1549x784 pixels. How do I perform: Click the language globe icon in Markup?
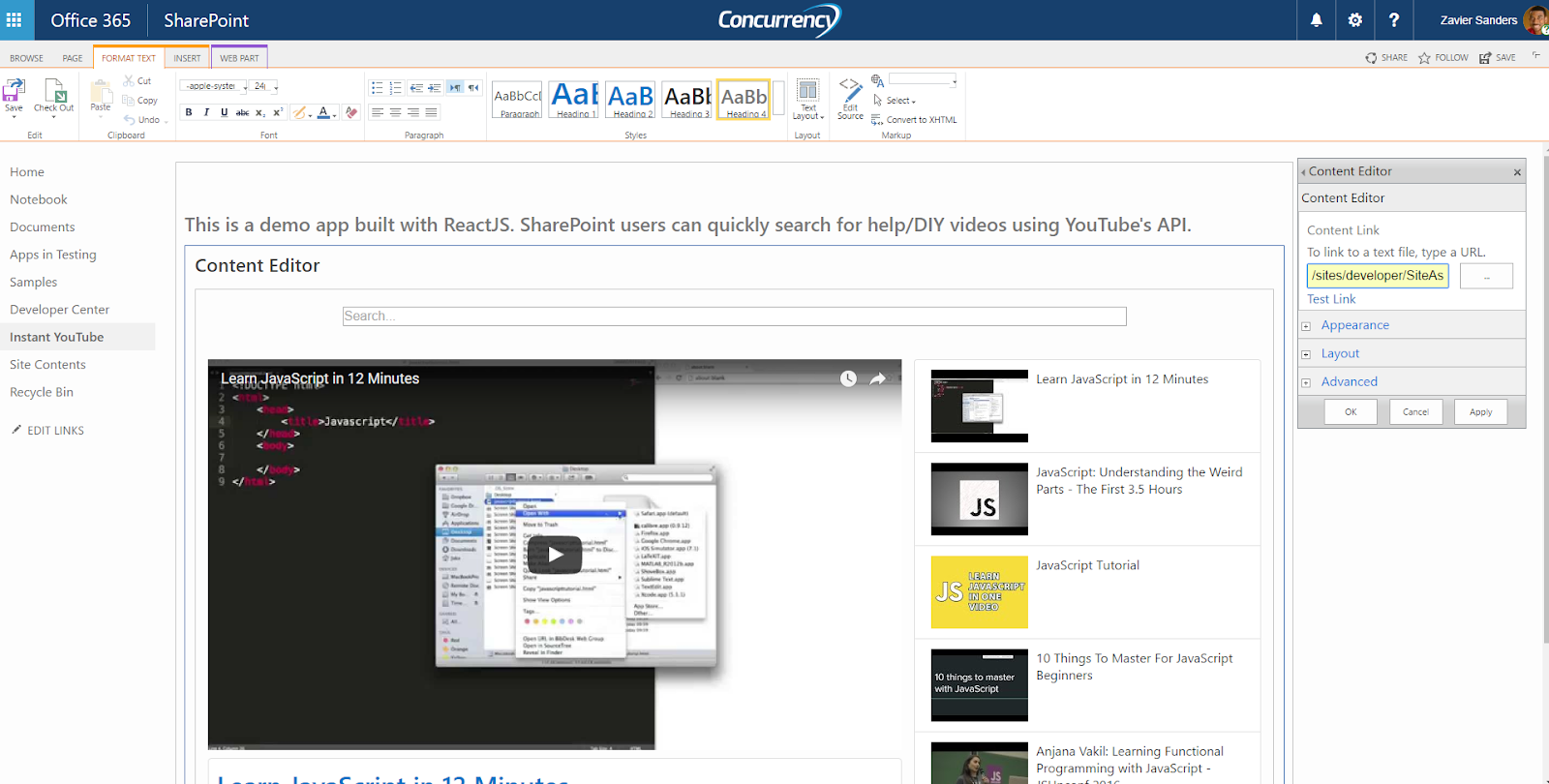(x=877, y=81)
